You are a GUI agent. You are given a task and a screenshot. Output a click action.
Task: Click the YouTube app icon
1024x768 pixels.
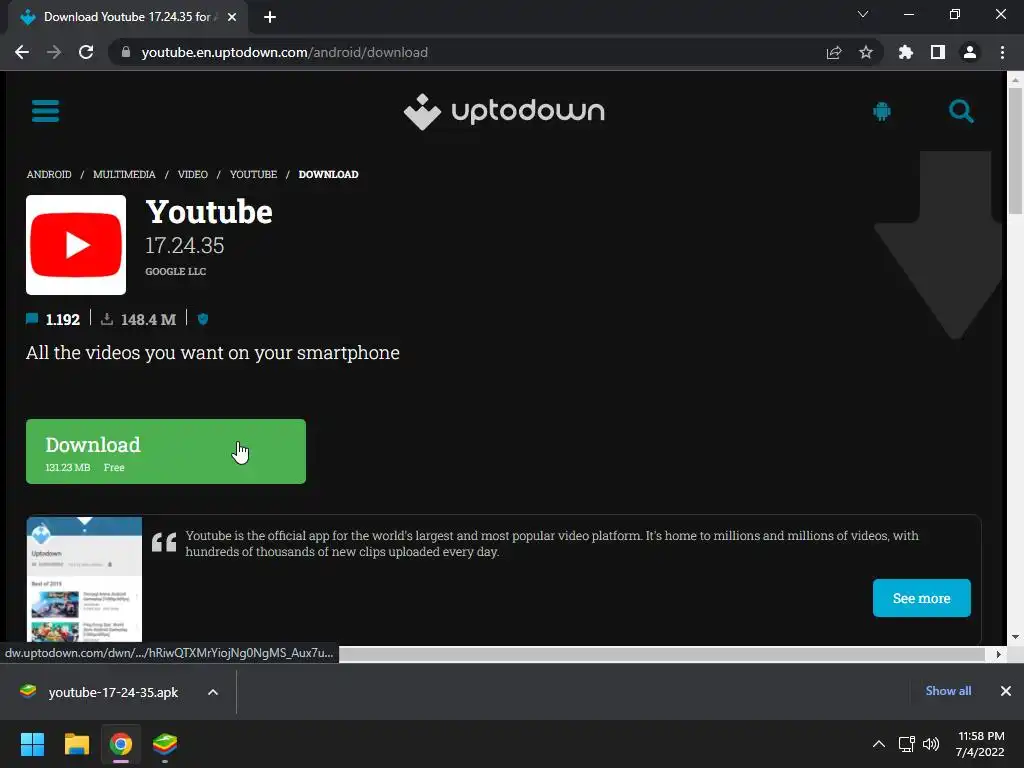(76, 245)
